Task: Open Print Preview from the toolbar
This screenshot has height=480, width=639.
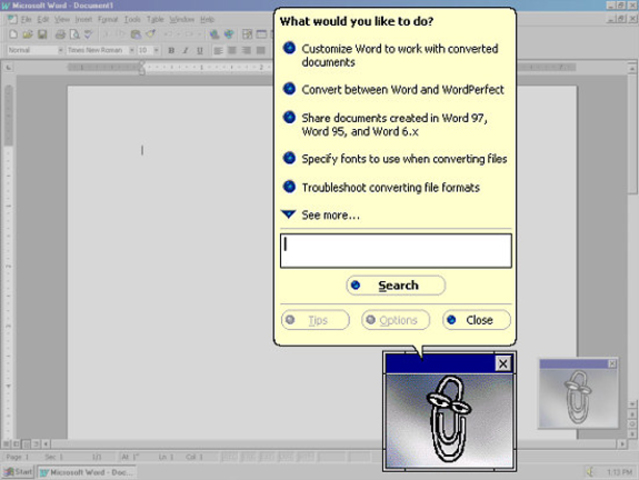Action: (x=75, y=35)
